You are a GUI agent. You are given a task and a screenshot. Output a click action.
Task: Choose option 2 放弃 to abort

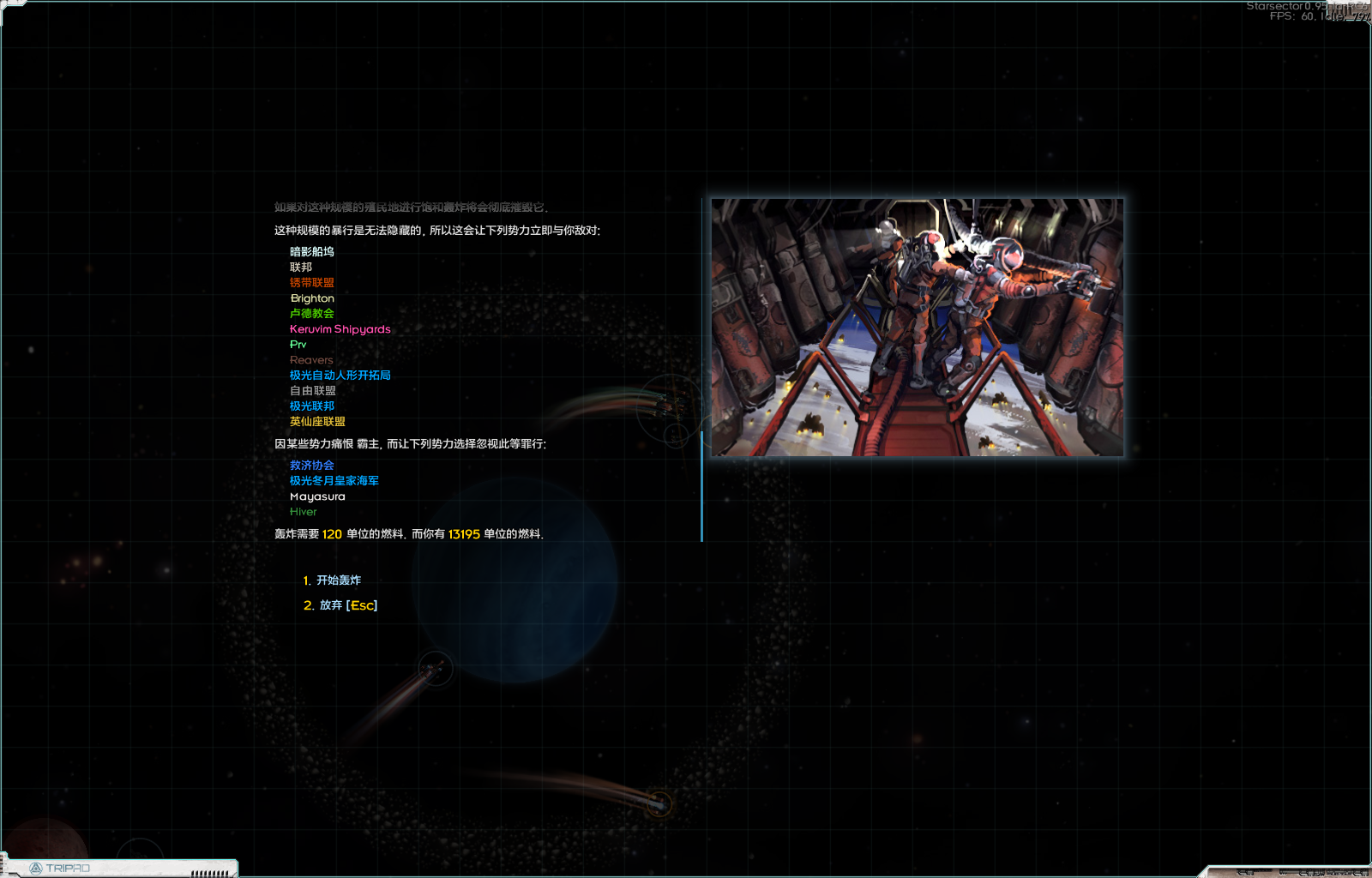click(341, 605)
